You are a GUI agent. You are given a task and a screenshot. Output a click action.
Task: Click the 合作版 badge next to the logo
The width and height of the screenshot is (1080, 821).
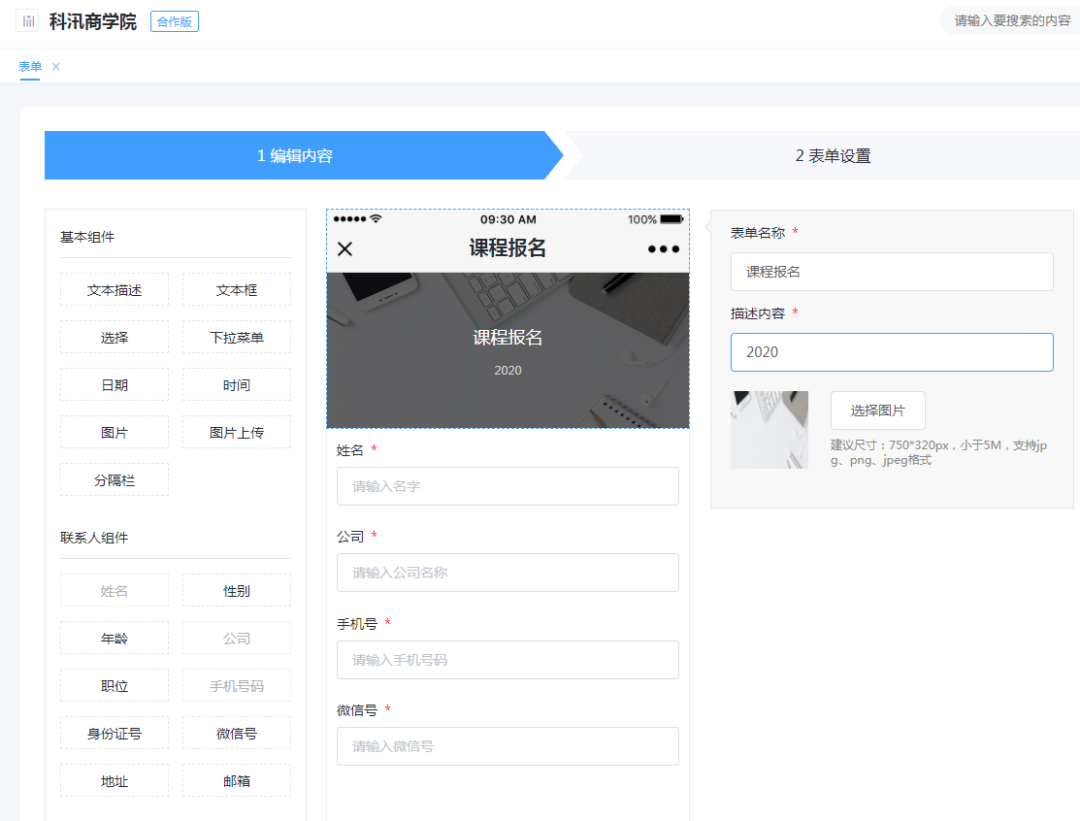point(175,20)
